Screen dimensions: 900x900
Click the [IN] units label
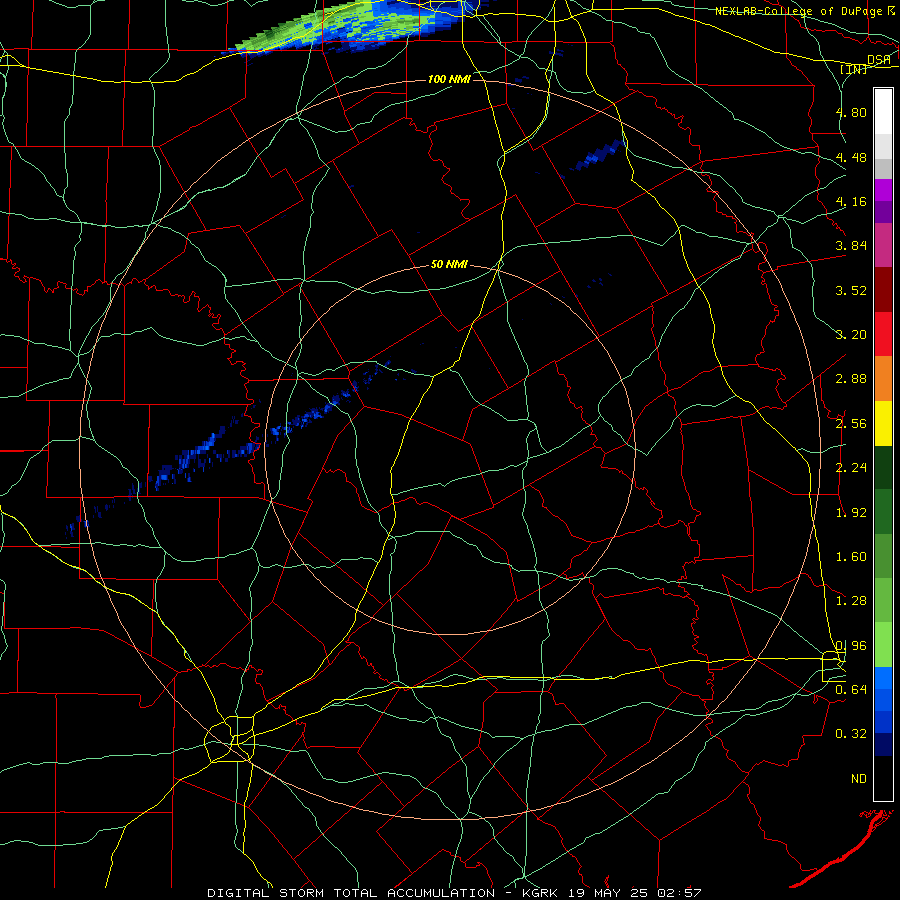(854, 69)
